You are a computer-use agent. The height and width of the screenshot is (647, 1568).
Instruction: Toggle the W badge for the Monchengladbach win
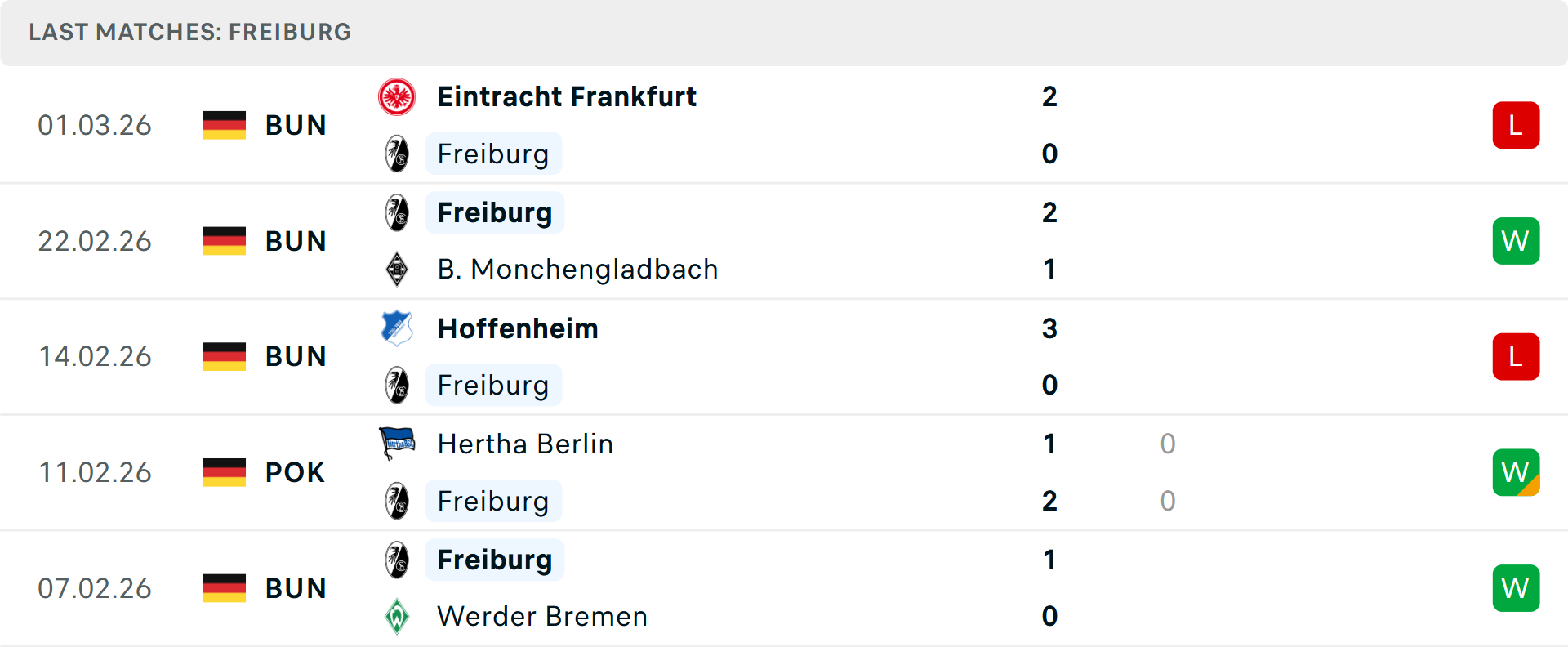[1516, 240]
